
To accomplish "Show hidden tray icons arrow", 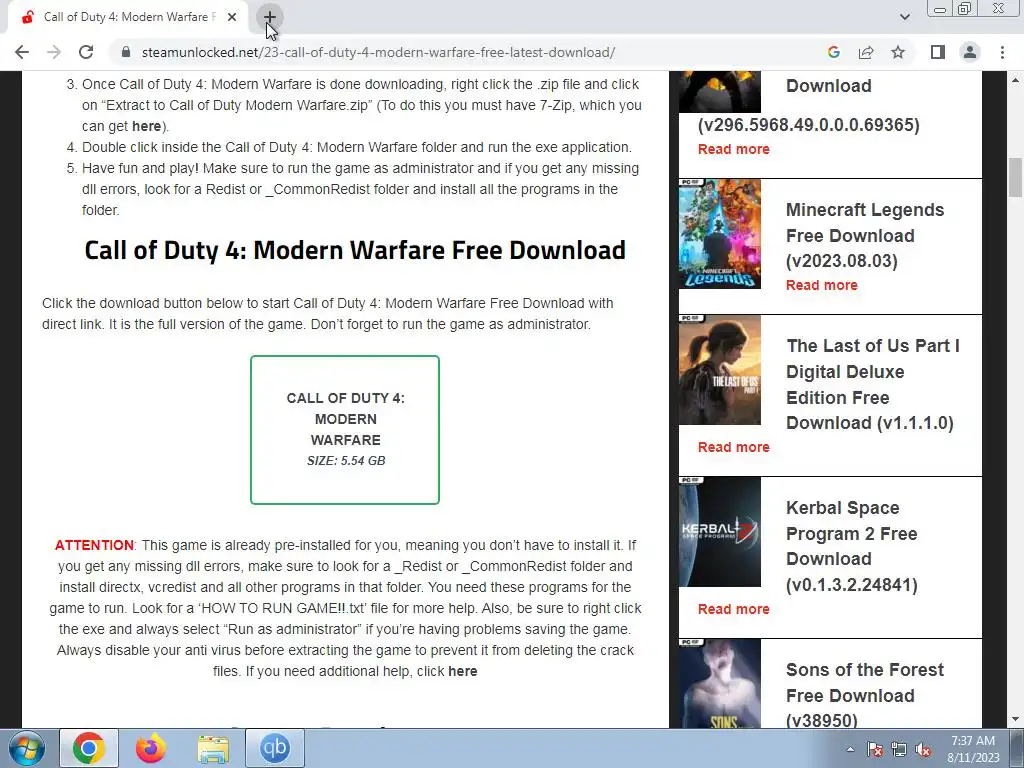I will (x=850, y=749).
